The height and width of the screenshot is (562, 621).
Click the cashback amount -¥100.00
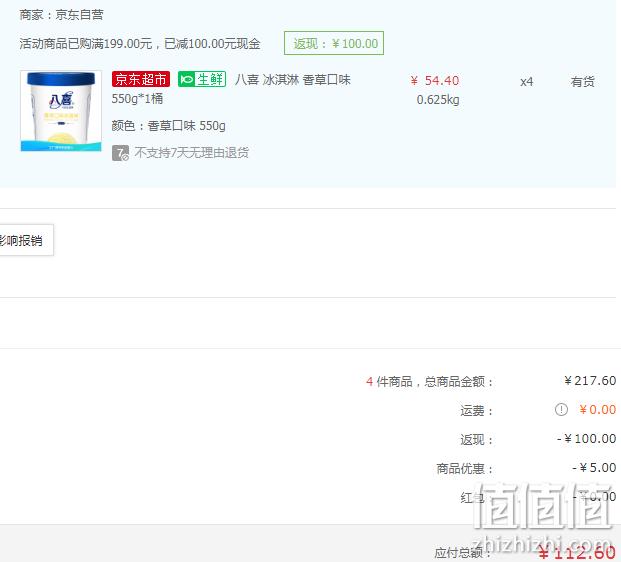coord(587,438)
